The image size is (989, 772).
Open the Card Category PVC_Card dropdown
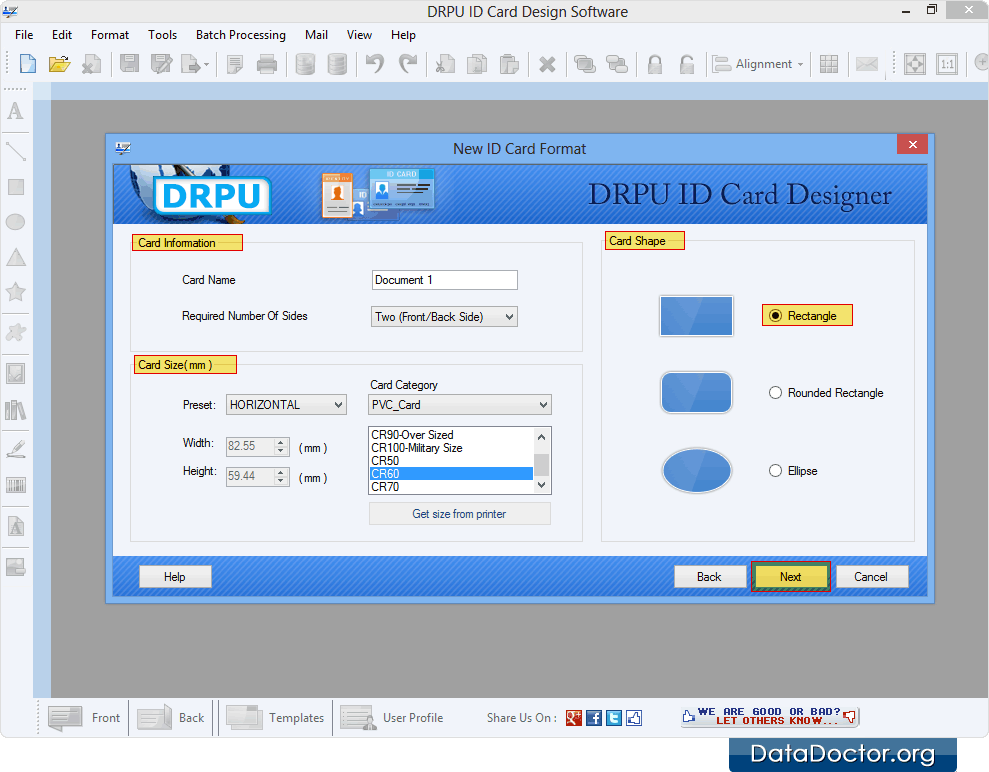coord(460,405)
